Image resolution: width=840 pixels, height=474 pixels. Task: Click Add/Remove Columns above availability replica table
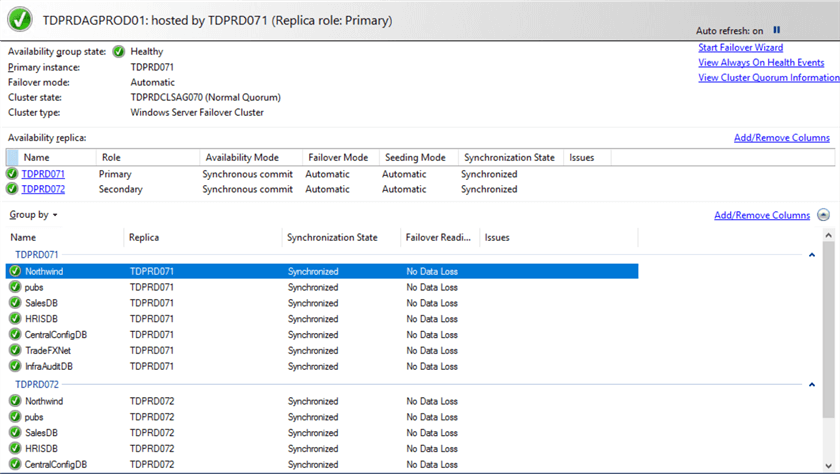(x=781, y=138)
